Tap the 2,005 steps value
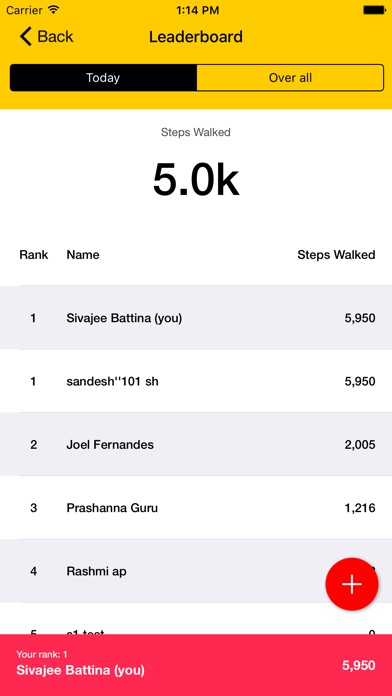The height and width of the screenshot is (696, 392). click(360, 445)
